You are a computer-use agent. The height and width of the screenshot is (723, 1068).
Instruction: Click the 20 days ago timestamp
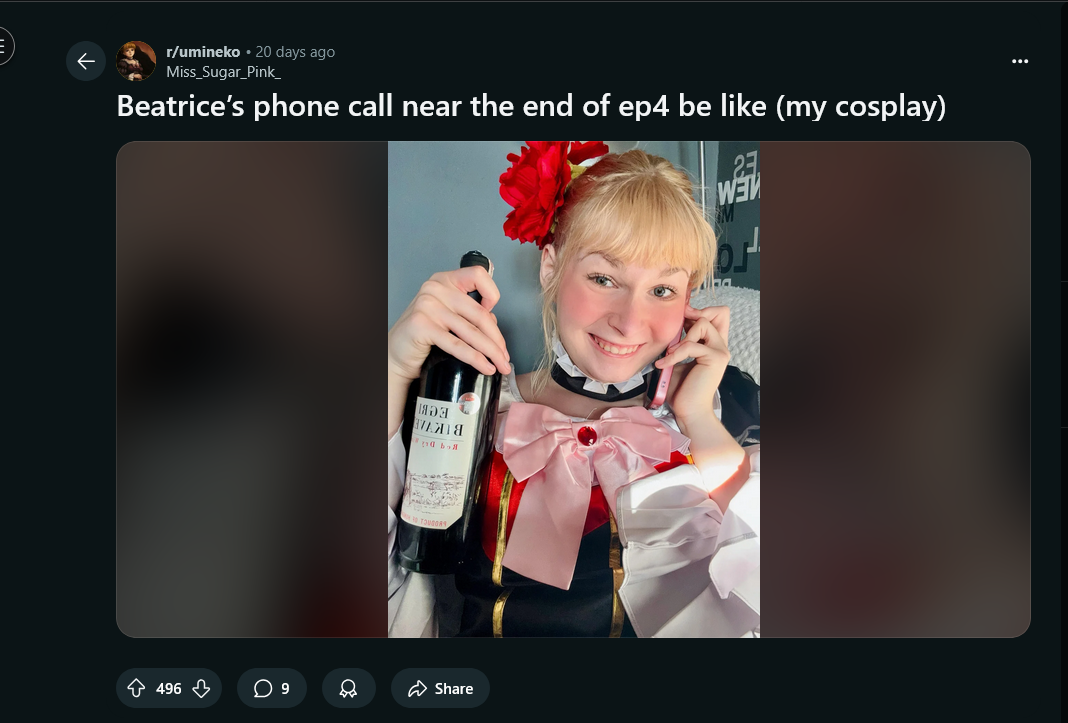pyautogui.click(x=295, y=52)
